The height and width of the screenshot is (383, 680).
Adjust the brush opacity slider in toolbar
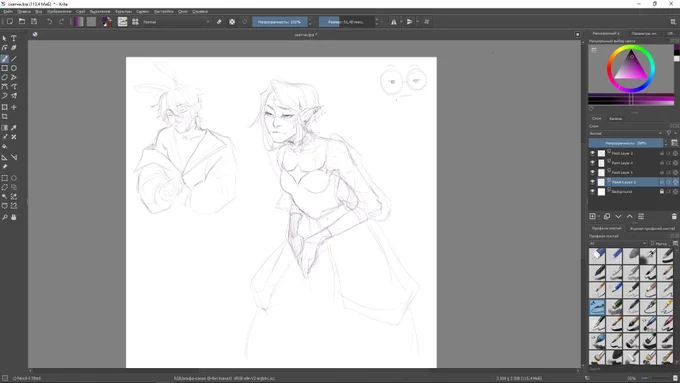coord(280,22)
